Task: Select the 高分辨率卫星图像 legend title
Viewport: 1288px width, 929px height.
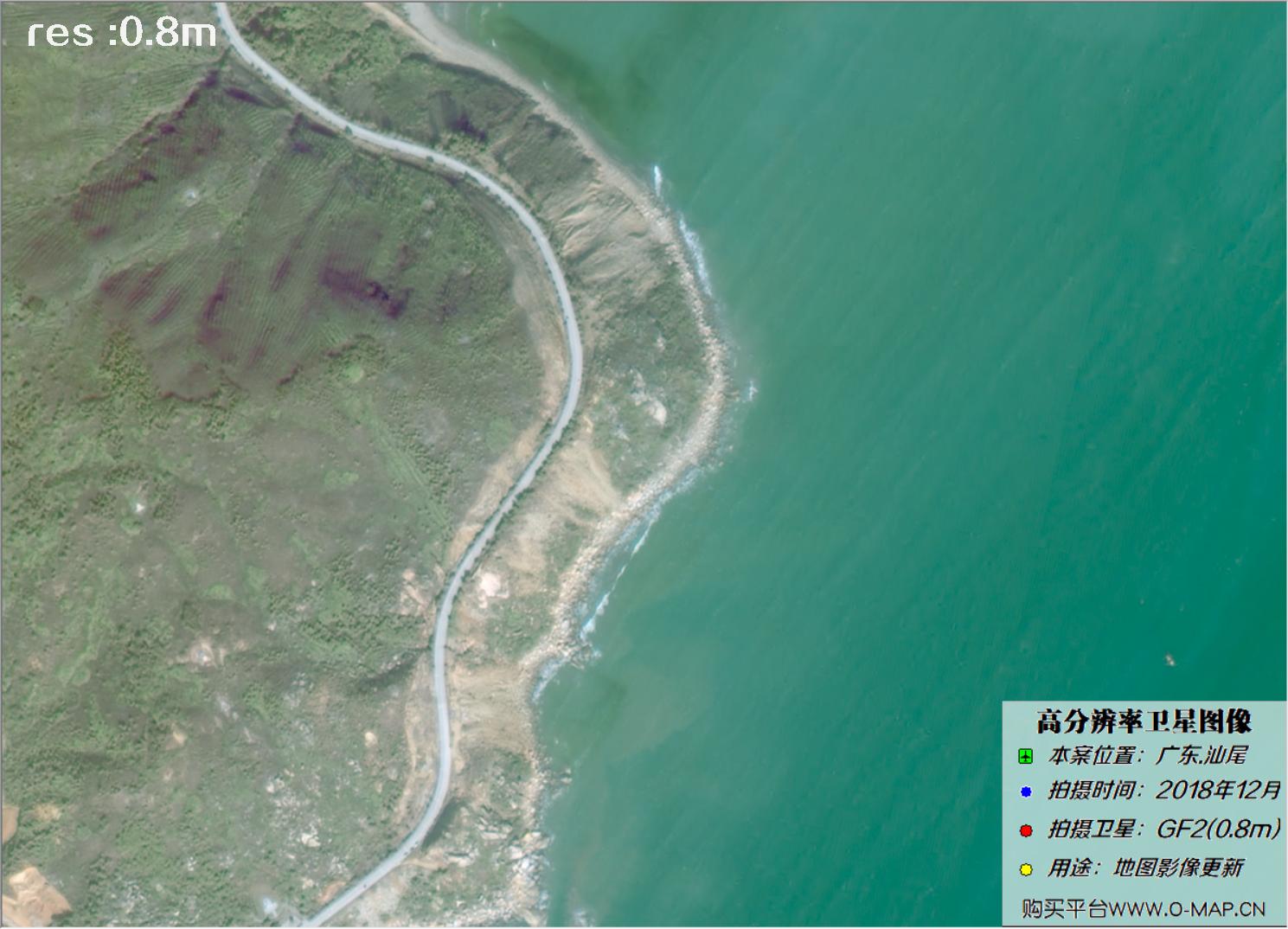Action: click(x=1144, y=721)
